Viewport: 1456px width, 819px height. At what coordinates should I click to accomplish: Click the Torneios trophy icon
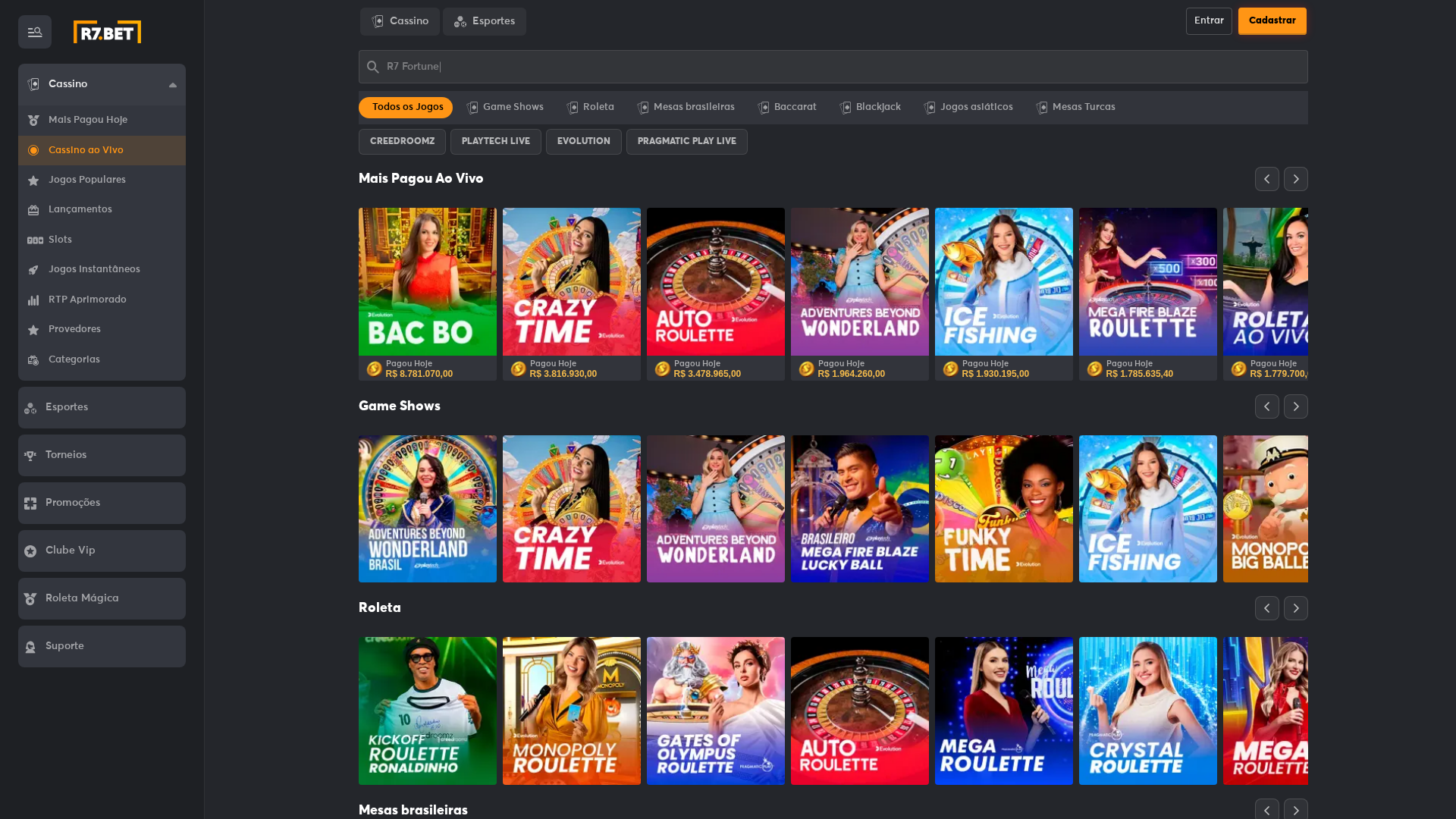30,456
